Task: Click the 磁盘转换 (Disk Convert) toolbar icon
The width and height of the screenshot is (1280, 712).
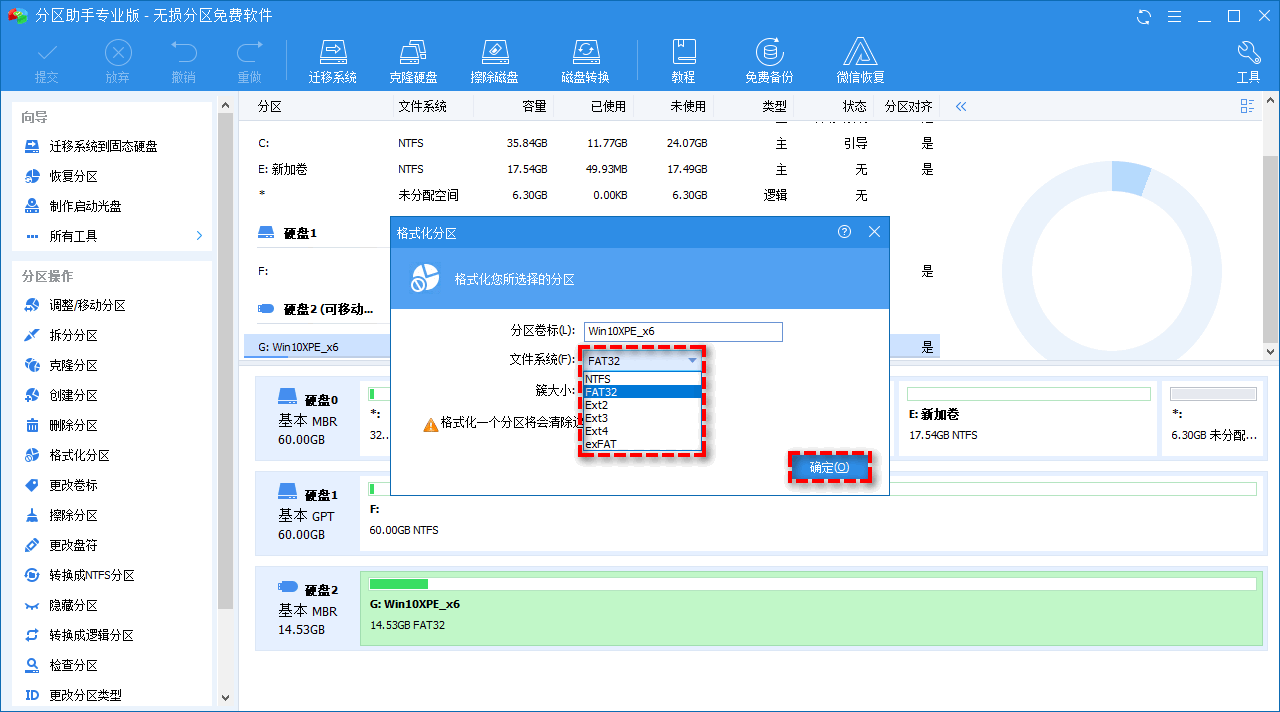Action: pos(585,57)
